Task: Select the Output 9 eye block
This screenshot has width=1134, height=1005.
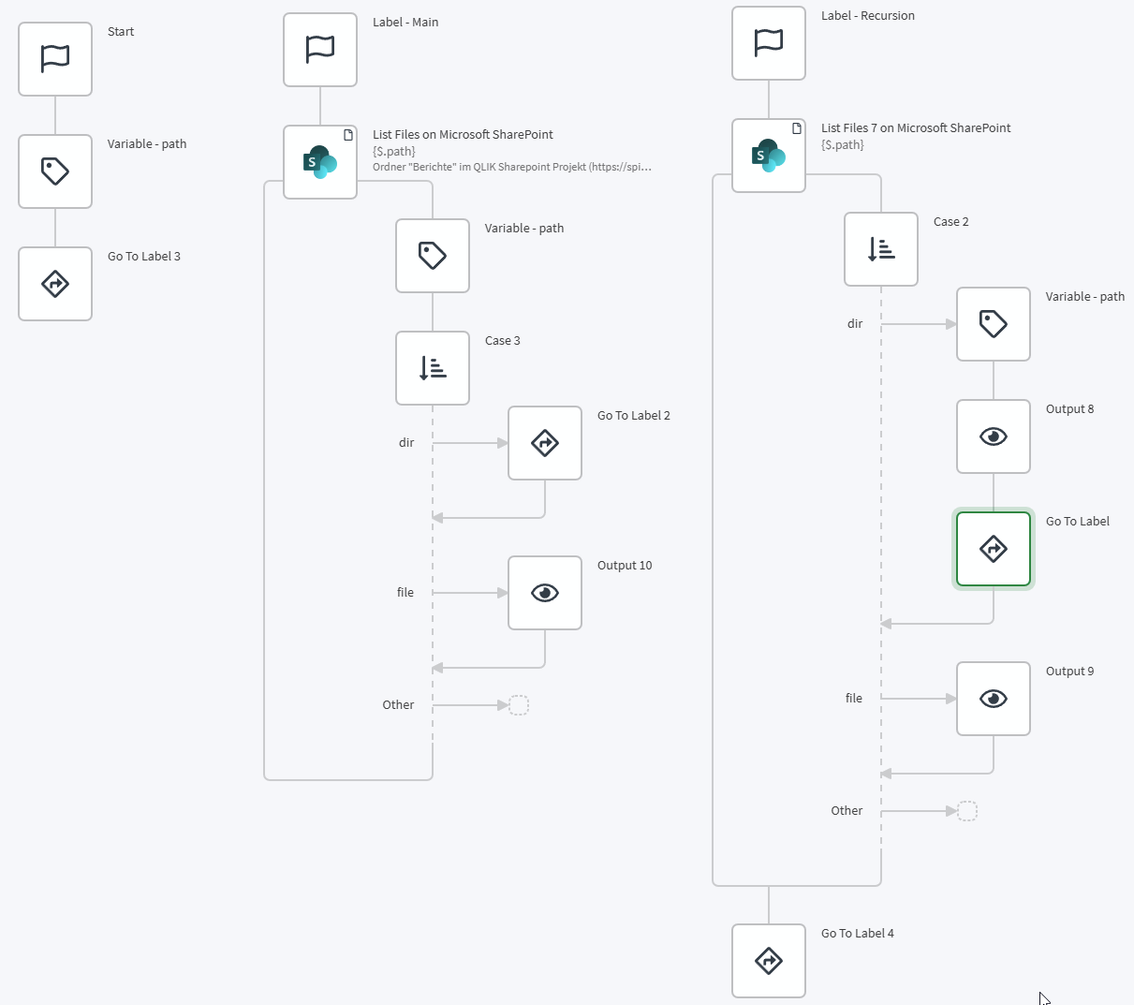Action: [993, 699]
